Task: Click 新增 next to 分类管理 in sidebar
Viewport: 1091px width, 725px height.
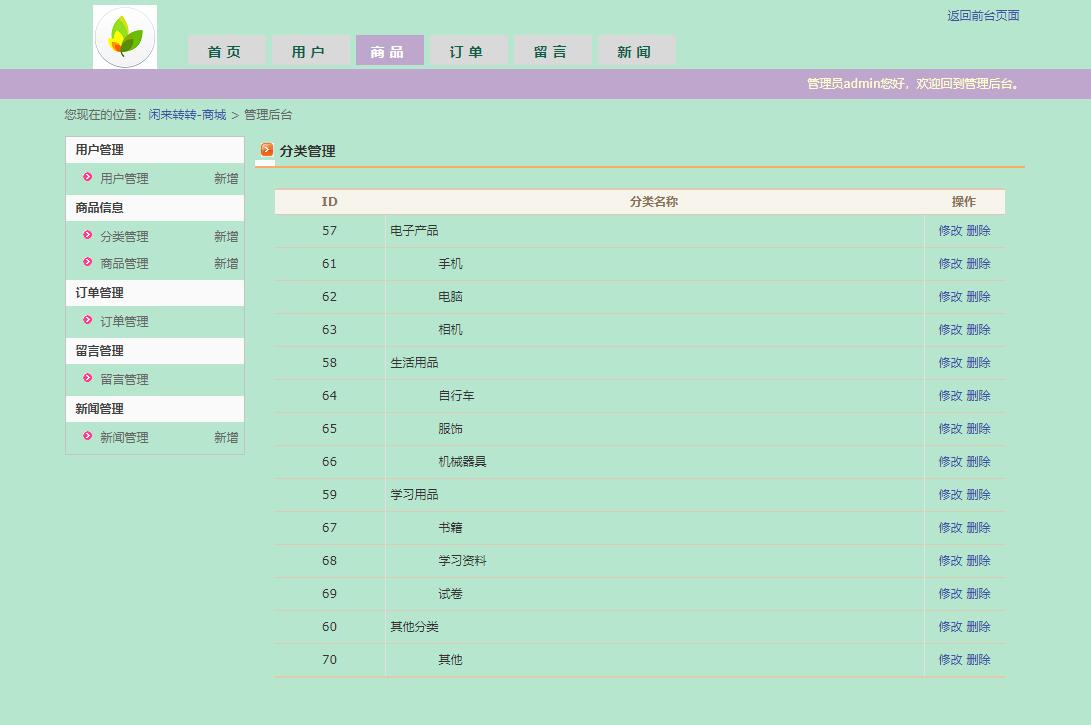Action: 226,236
